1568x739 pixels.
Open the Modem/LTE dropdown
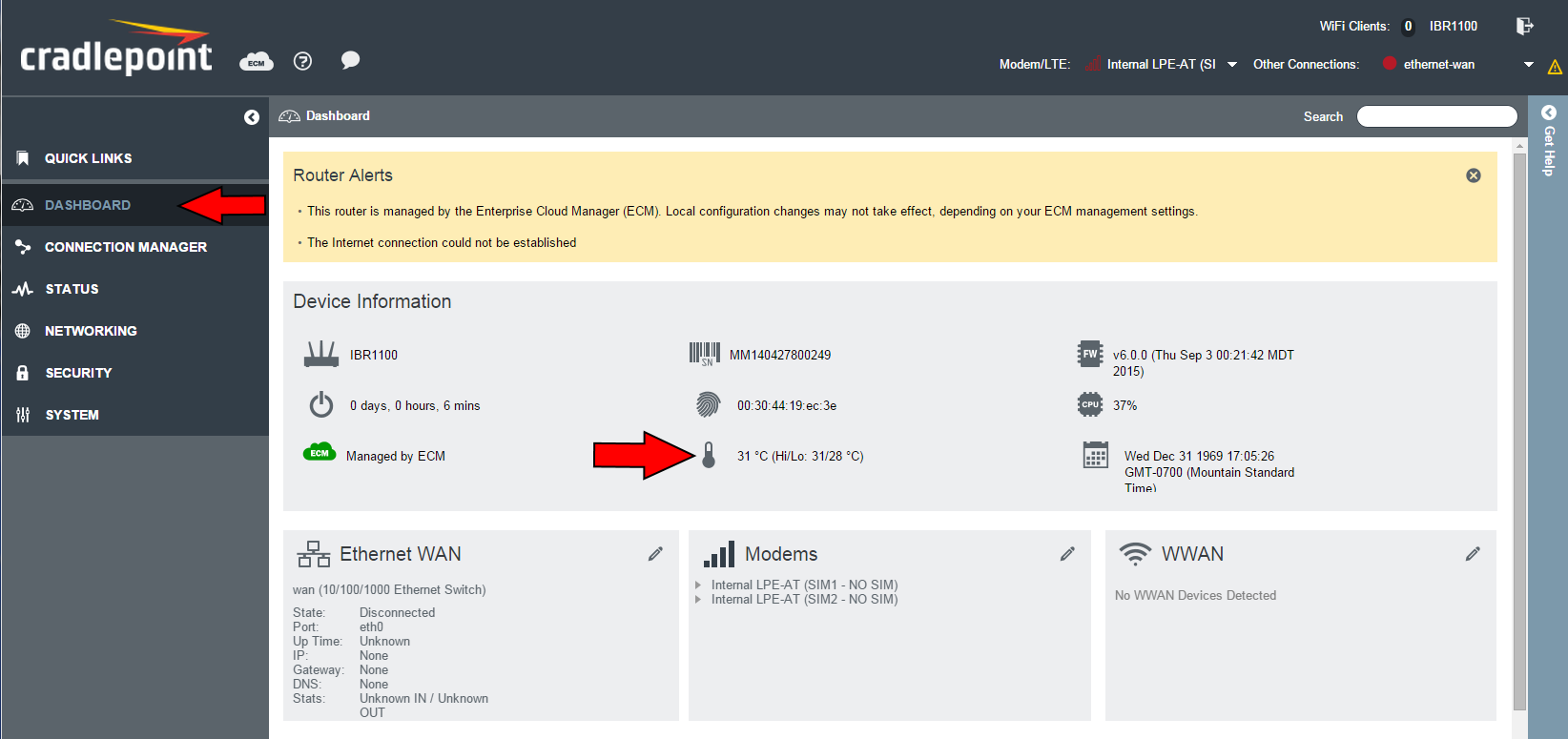click(x=1232, y=65)
